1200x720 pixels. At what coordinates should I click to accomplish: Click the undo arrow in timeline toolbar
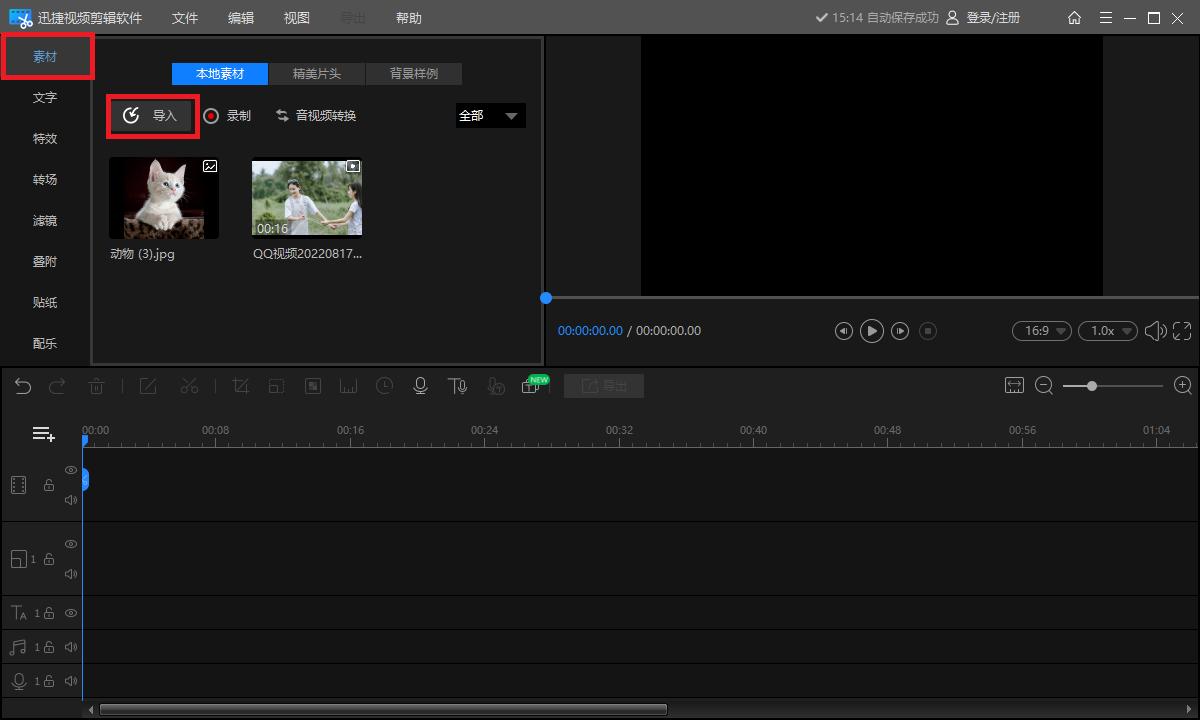click(23, 386)
